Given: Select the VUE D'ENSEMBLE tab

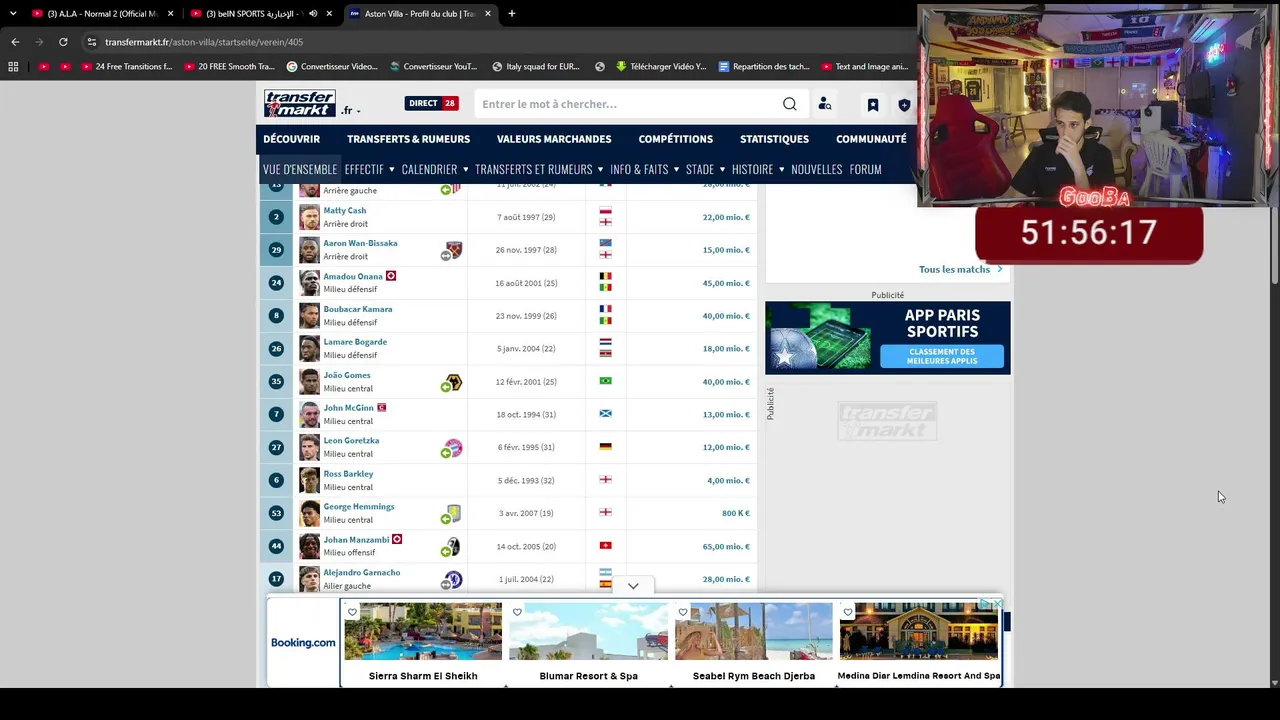Looking at the screenshot, I should click(x=300, y=169).
